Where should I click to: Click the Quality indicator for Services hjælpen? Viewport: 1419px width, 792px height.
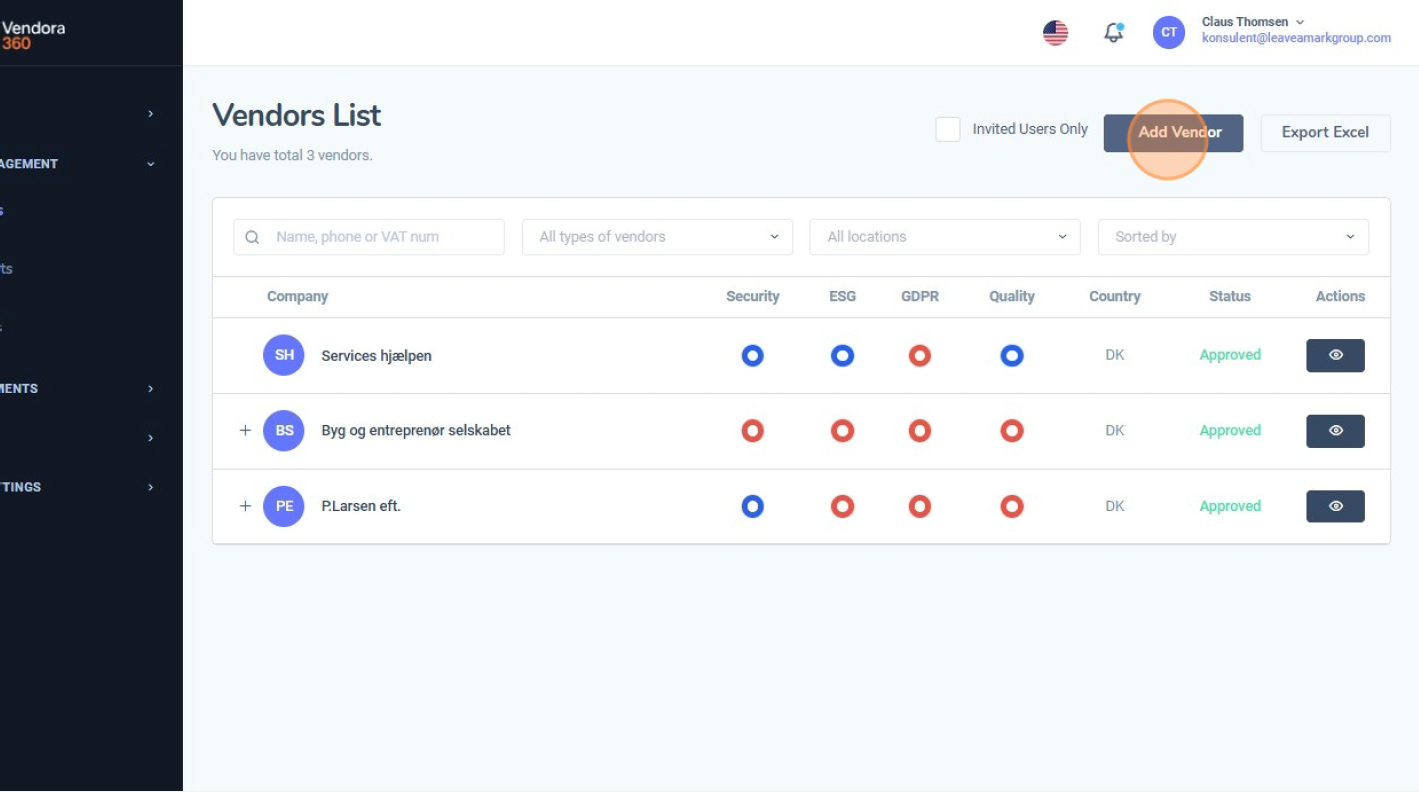(1011, 355)
